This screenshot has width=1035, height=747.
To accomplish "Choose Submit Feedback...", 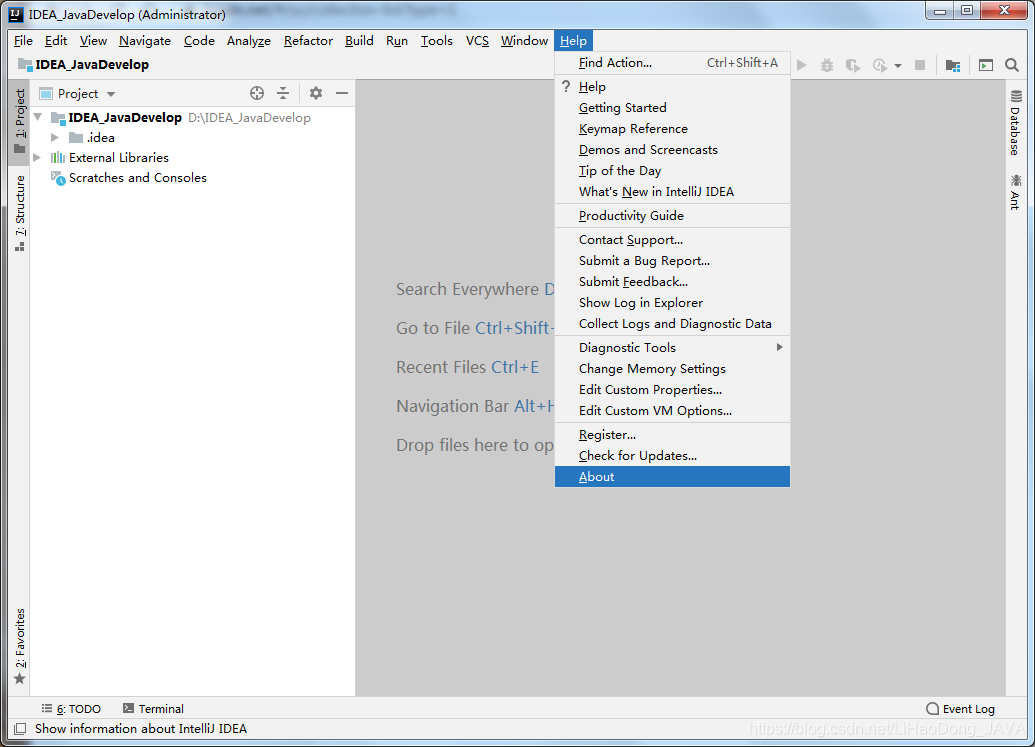I will pos(672,282).
